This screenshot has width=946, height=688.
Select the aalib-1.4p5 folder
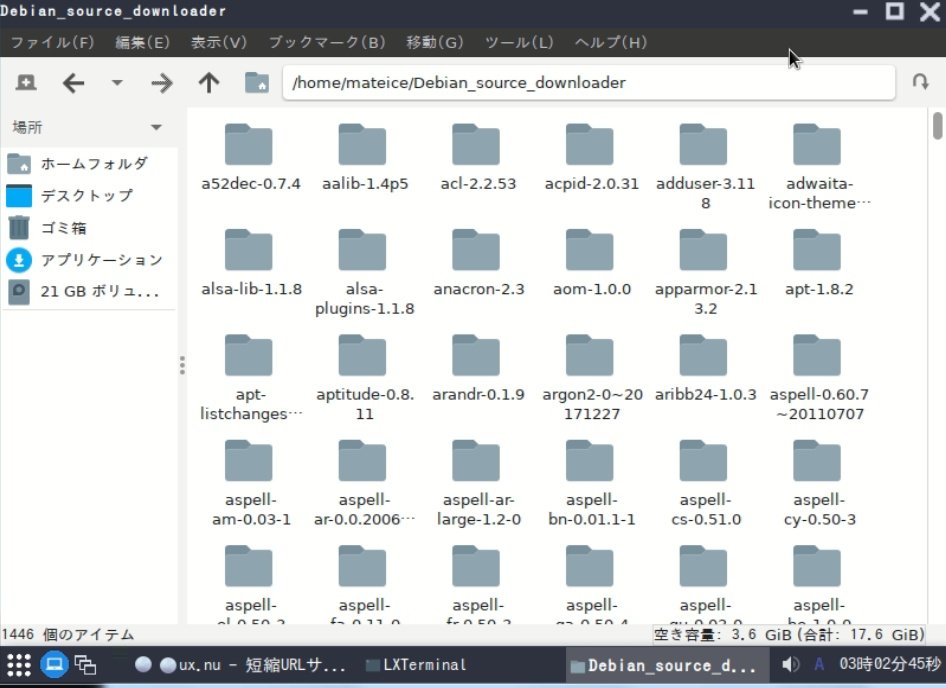(x=364, y=158)
